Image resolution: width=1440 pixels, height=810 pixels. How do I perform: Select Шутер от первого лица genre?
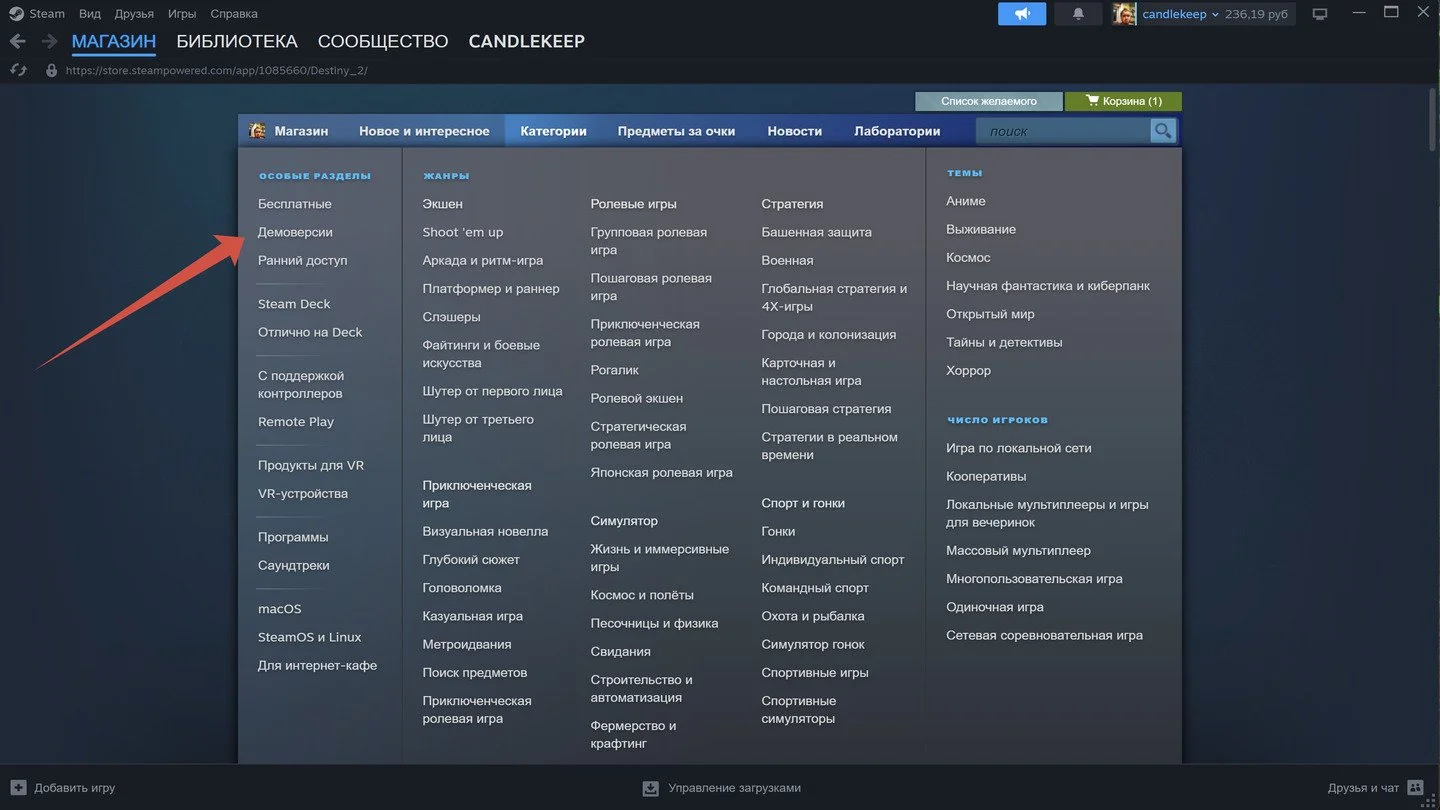coord(493,391)
